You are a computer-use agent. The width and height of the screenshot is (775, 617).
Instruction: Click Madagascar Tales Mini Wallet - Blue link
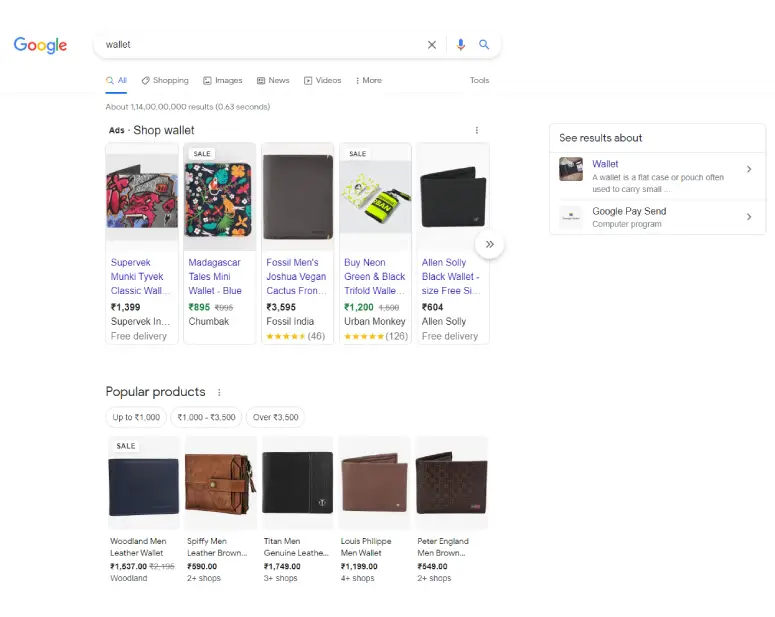(215, 276)
